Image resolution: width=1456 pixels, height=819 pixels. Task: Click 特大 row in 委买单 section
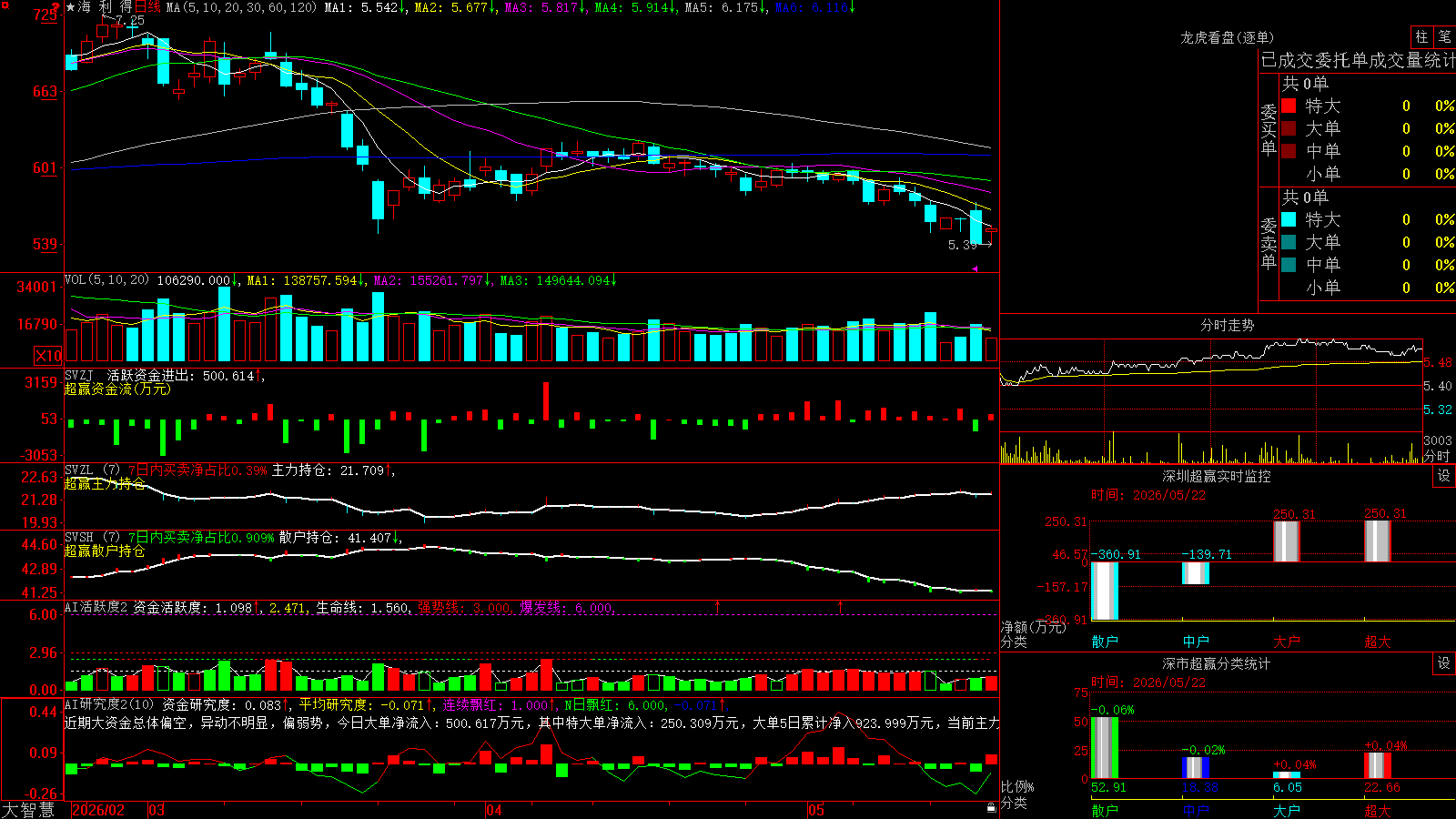pyautogui.click(x=1368, y=106)
